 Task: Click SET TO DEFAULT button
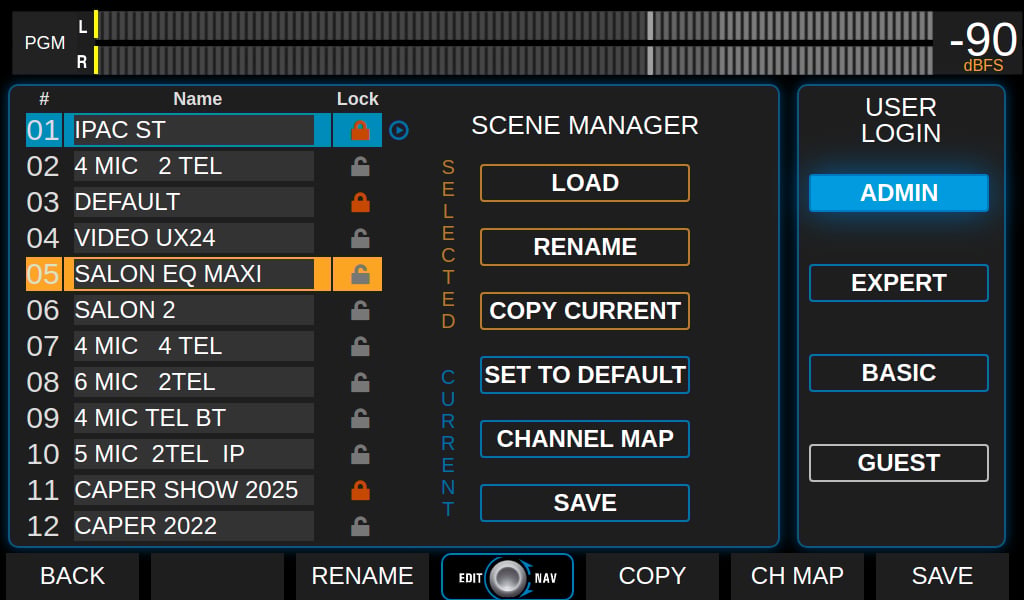(584, 375)
